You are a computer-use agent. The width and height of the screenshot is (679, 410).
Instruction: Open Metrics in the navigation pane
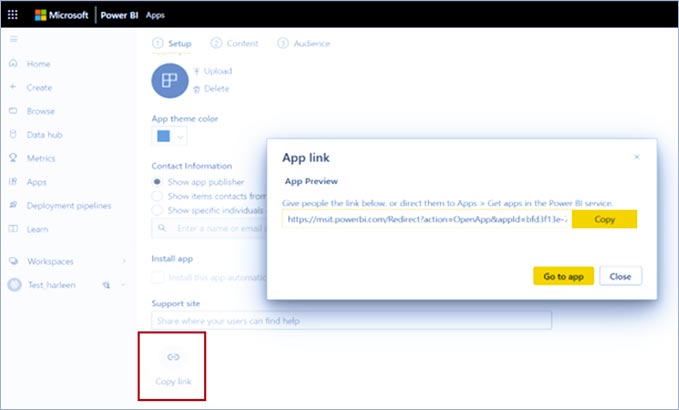(x=41, y=158)
